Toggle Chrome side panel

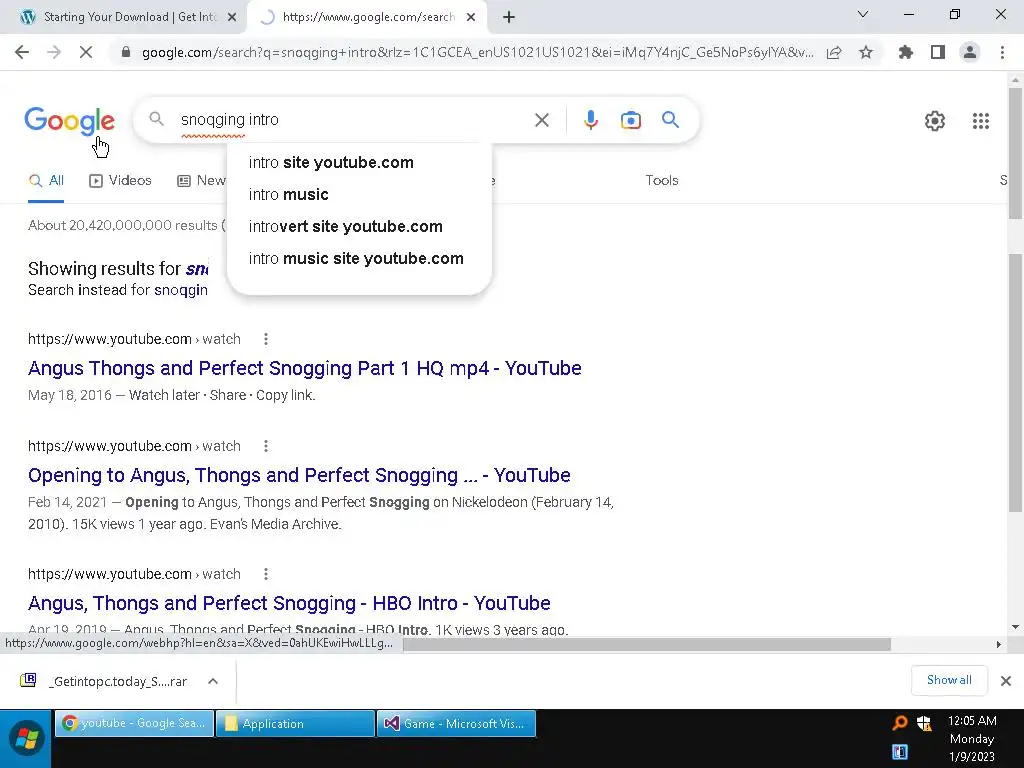[938, 52]
